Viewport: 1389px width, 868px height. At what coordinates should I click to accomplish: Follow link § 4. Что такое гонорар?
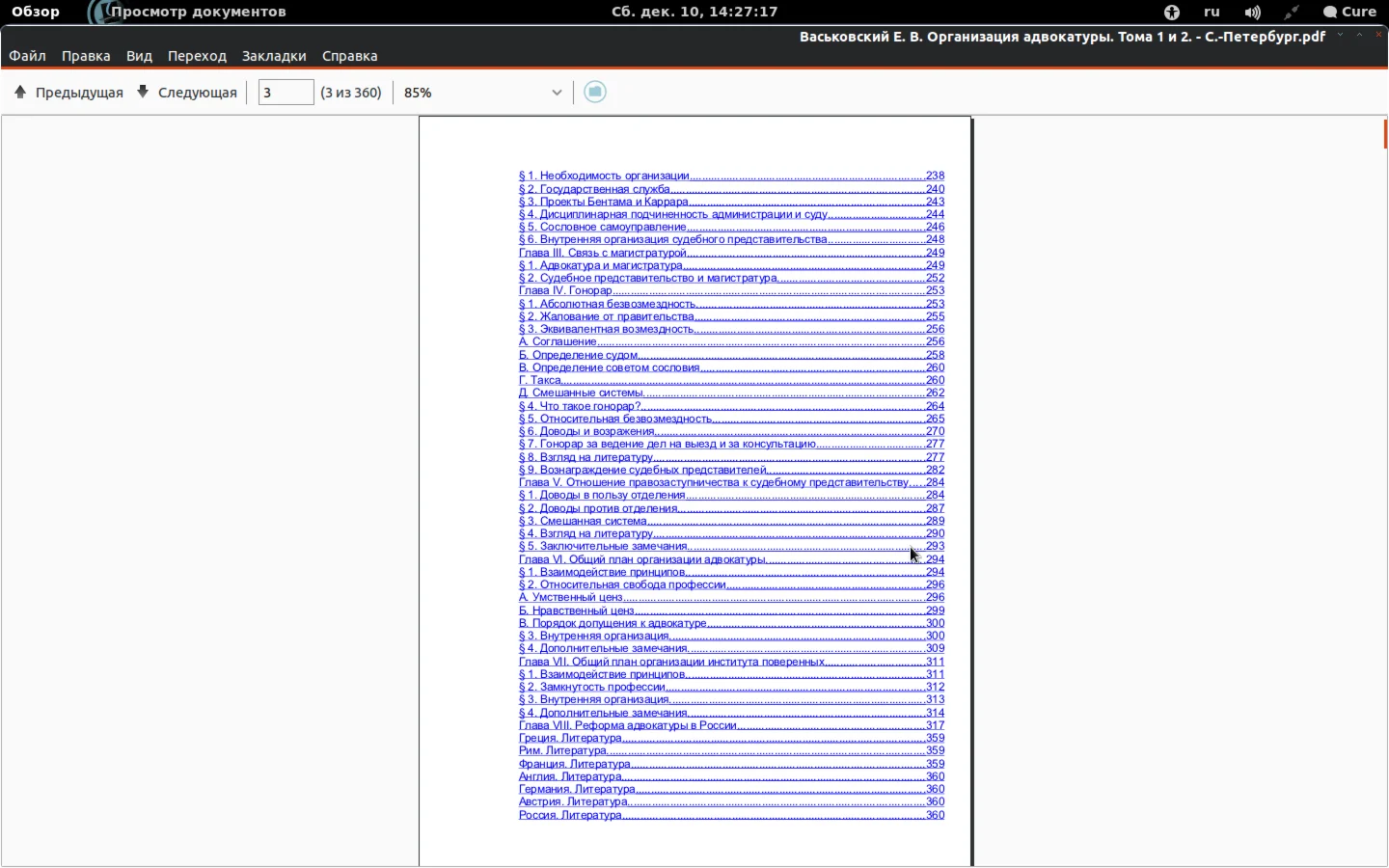tap(580, 406)
